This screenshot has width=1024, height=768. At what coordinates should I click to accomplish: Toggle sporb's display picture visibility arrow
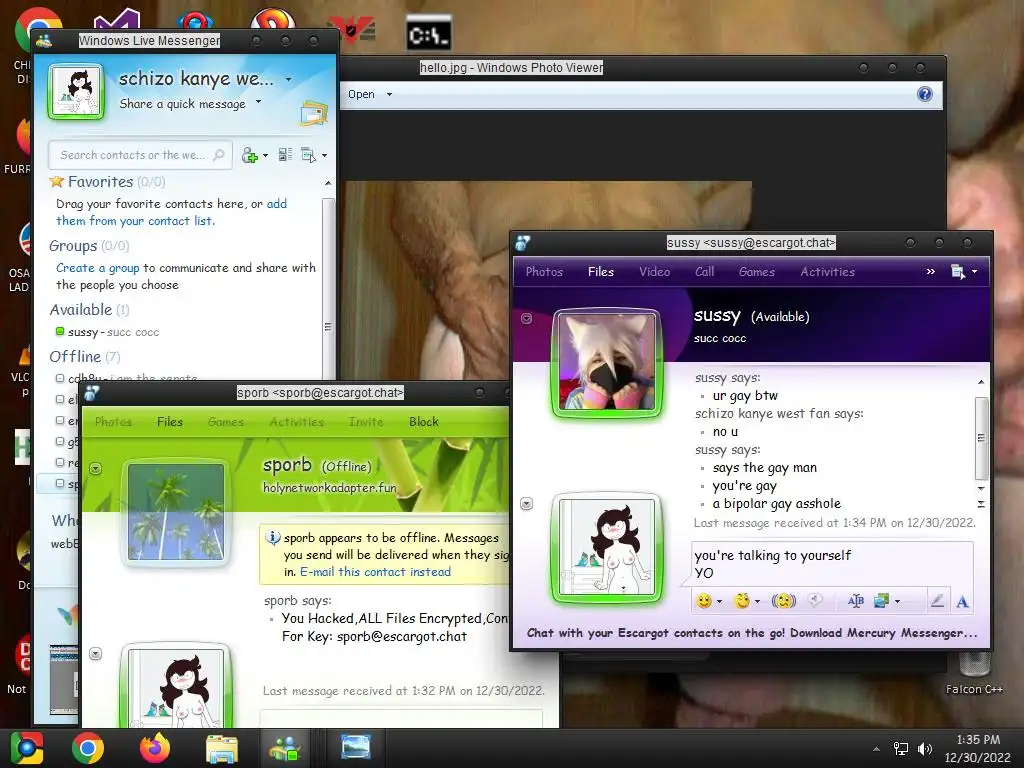[95, 469]
